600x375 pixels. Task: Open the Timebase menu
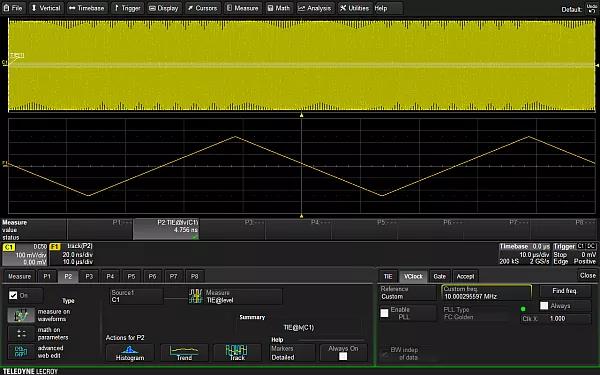tap(87, 8)
